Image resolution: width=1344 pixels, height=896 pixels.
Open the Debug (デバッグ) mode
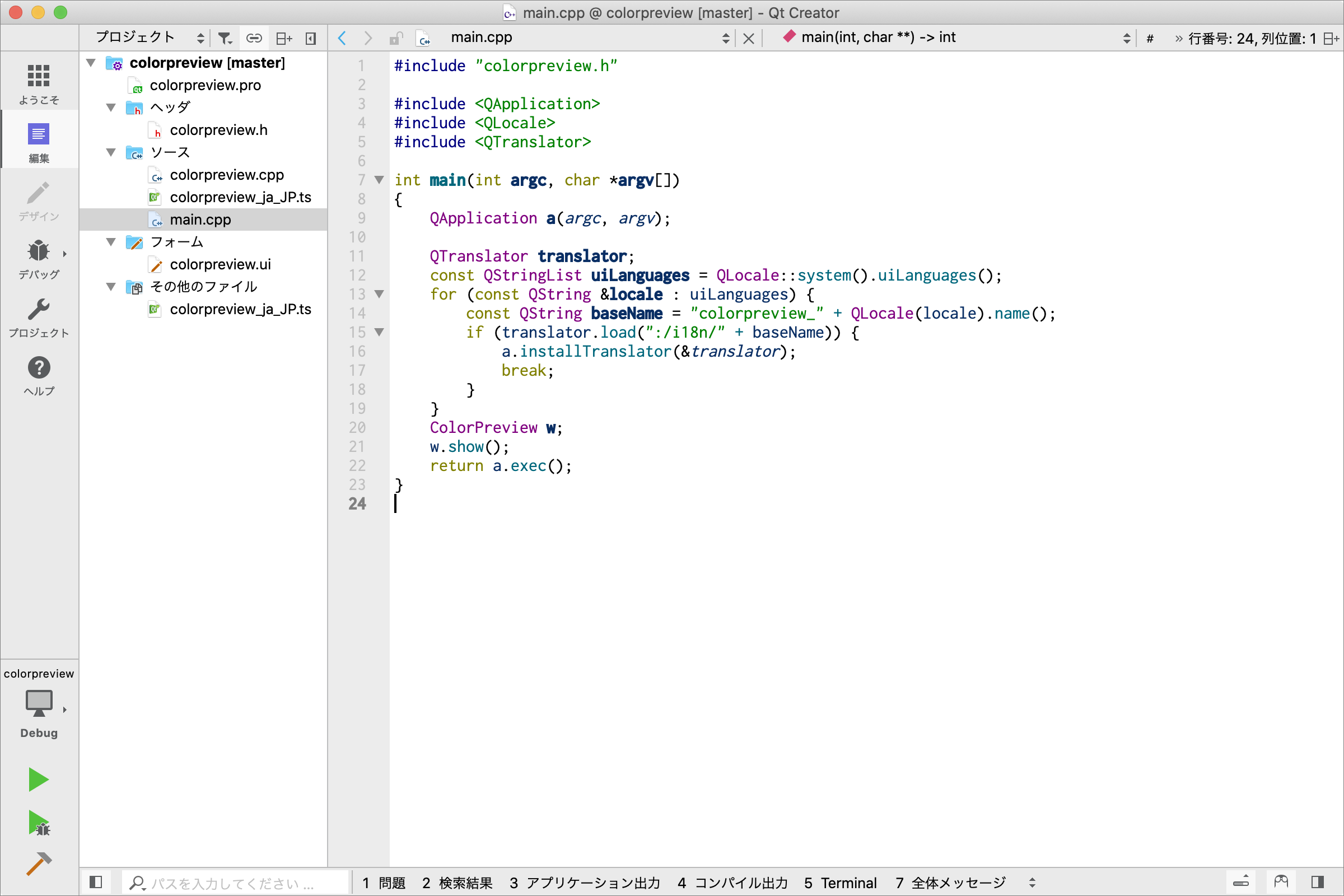pyautogui.click(x=39, y=258)
